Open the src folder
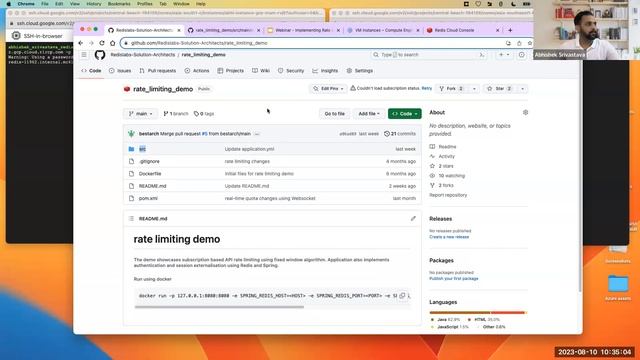640x360 pixels. [x=142, y=149]
